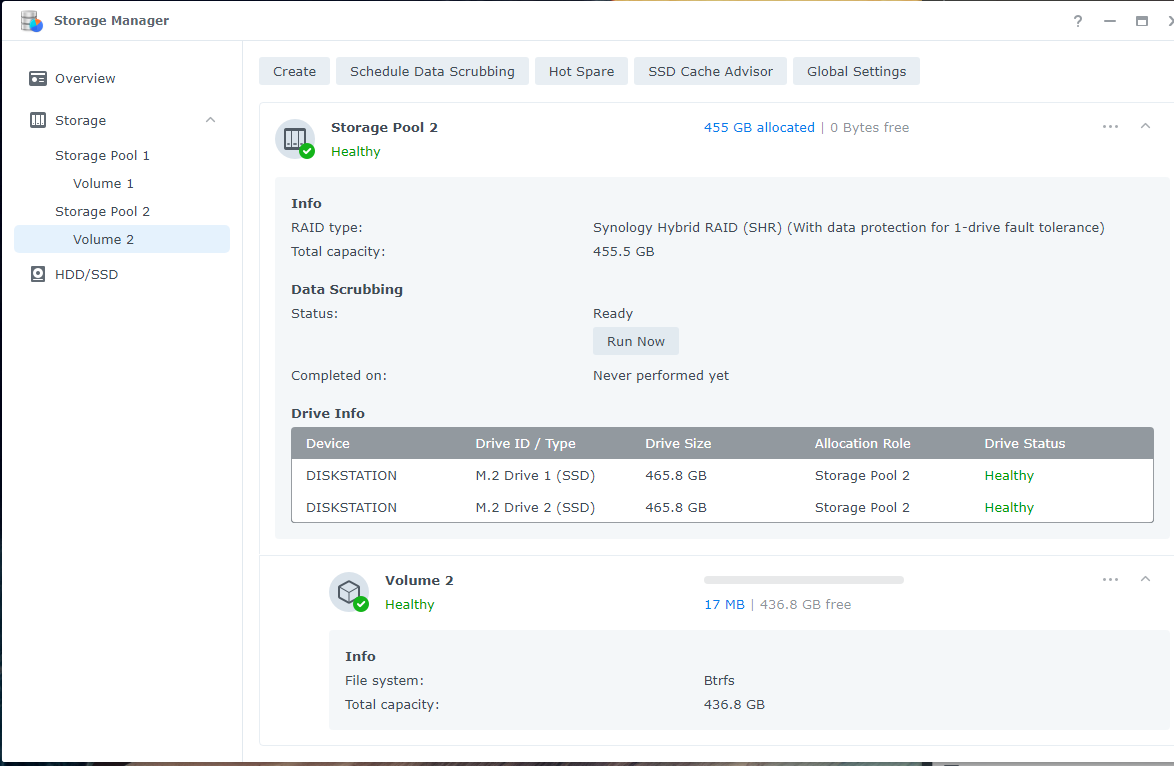Click the HDD/SSD sidebar icon
This screenshot has height=766, width=1174.
coord(37,275)
